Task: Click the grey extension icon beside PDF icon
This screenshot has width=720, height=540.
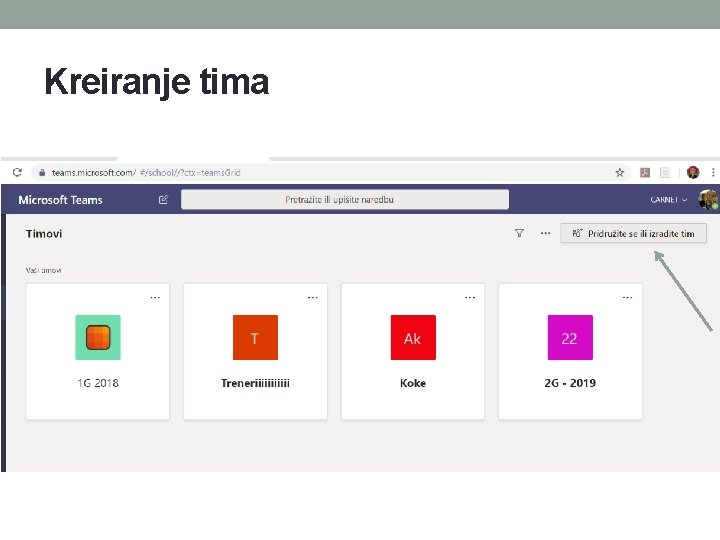Action: 665,173
